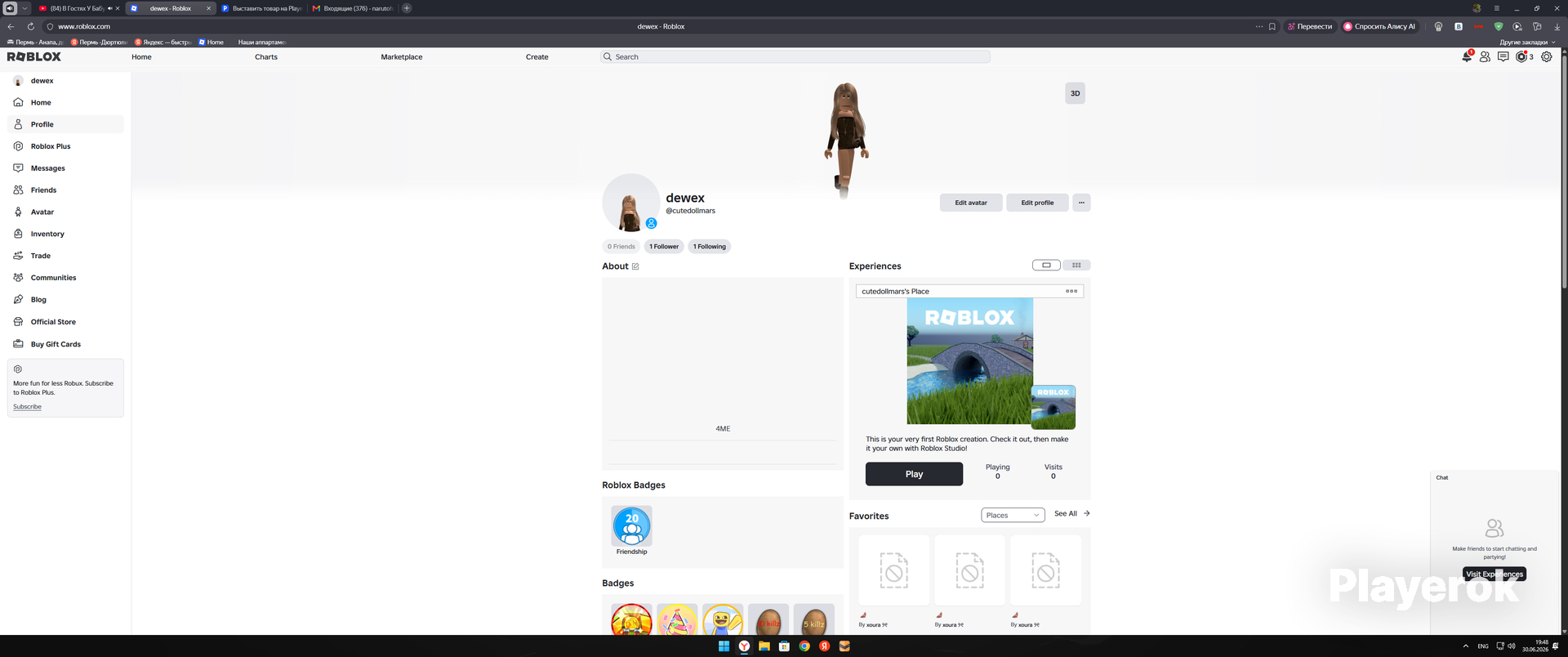Click the profile avatar headshot
The height and width of the screenshot is (657, 1568).
pos(630,203)
